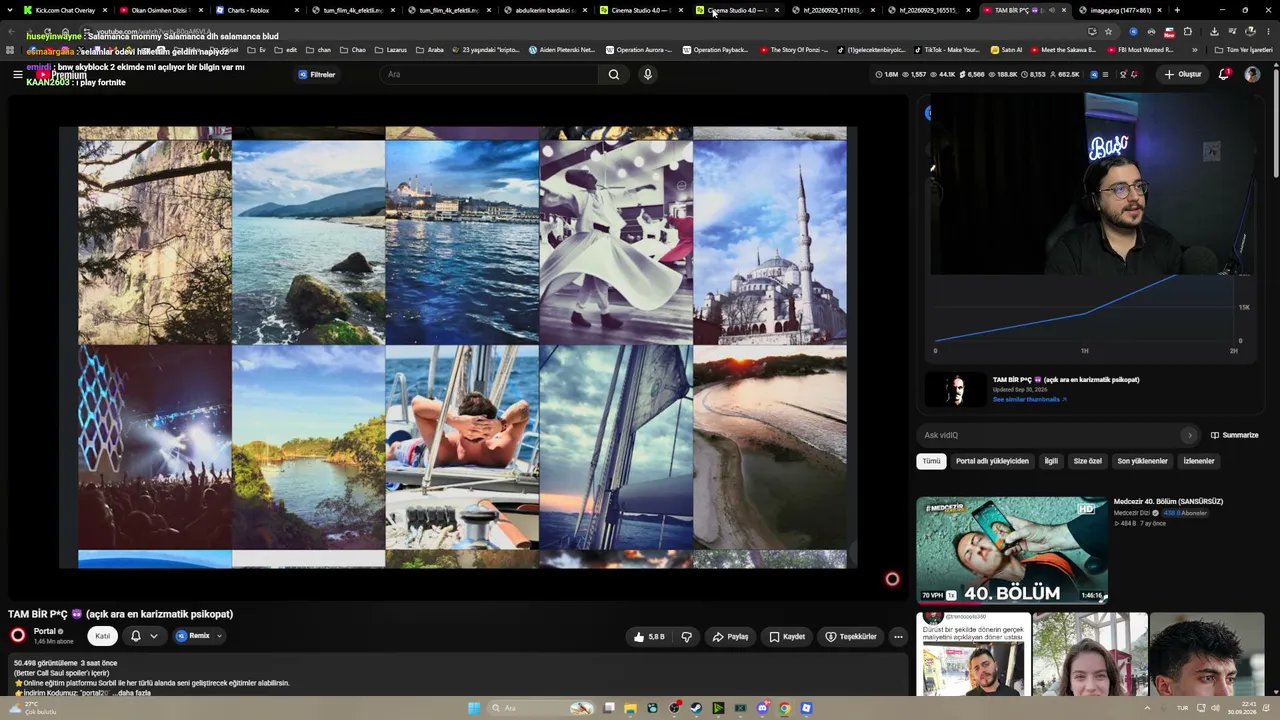Click the voice search microphone icon
1280x720 pixels.
coord(647,74)
